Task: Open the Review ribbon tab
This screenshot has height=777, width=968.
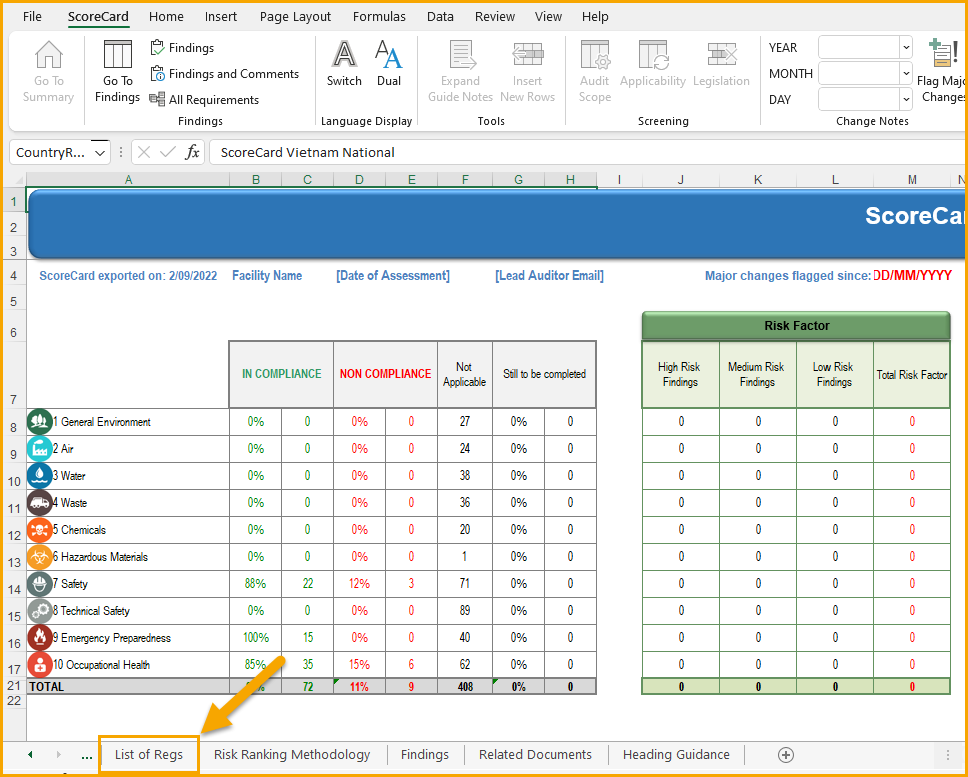Action: click(x=494, y=17)
